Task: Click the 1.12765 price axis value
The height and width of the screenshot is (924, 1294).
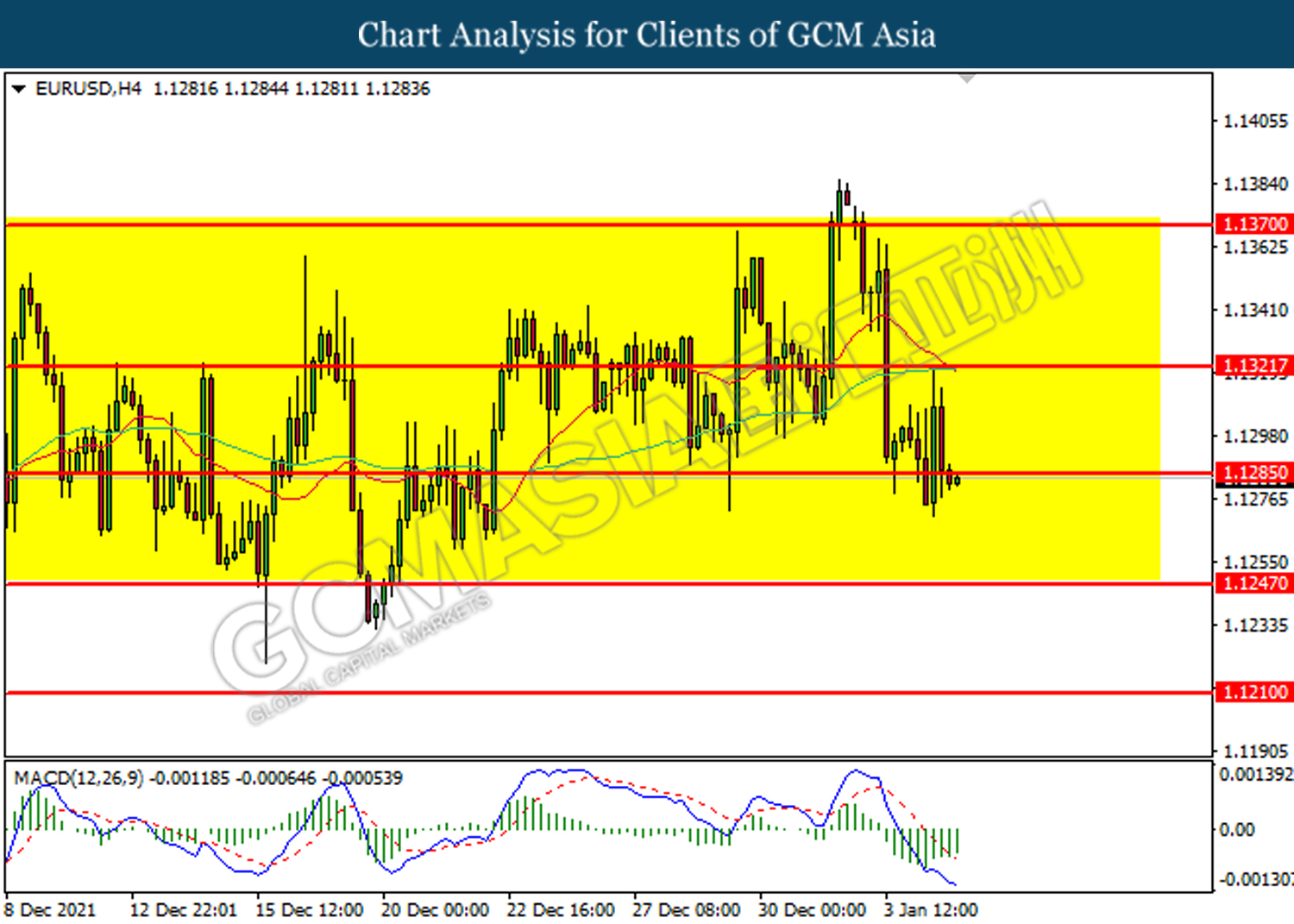Action: coord(1256,500)
